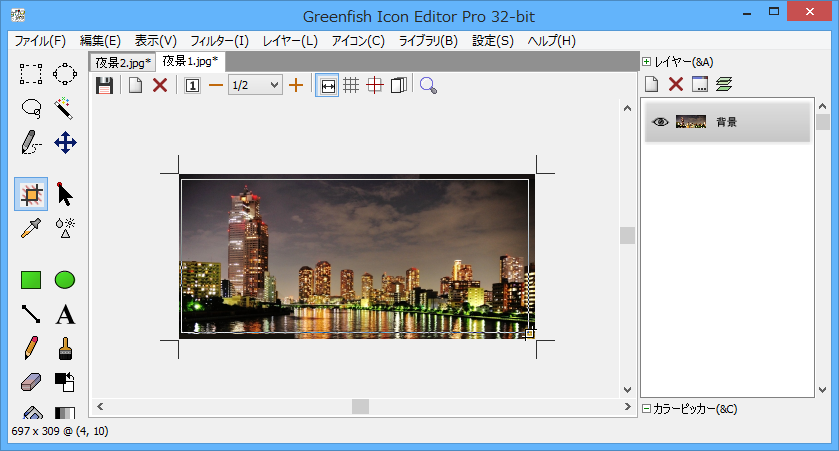This screenshot has width=839, height=451.
Task: Switch to the 夜景2.jpg tab
Action: tap(122, 62)
